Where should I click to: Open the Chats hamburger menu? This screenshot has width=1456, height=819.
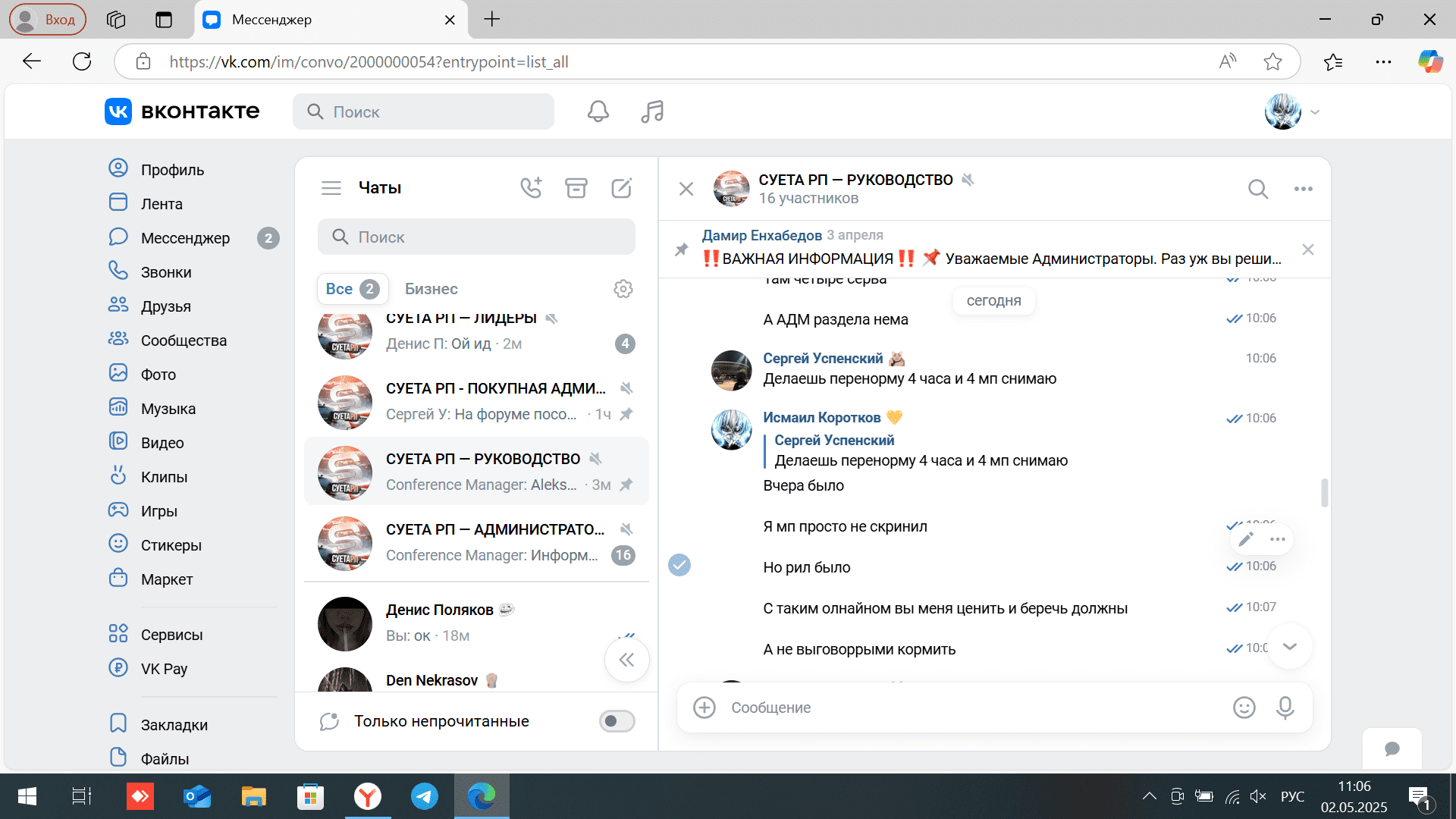click(331, 188)
